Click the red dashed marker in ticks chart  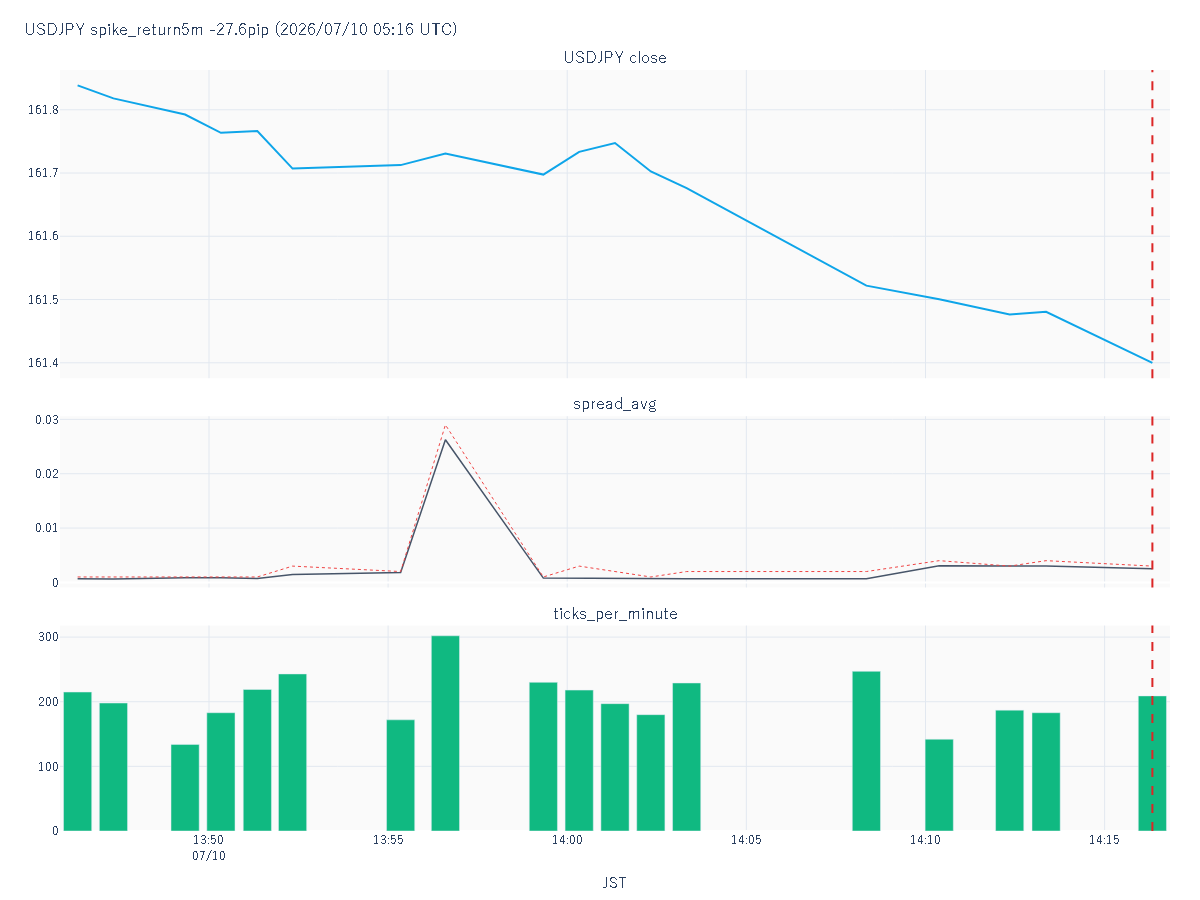1152,728
